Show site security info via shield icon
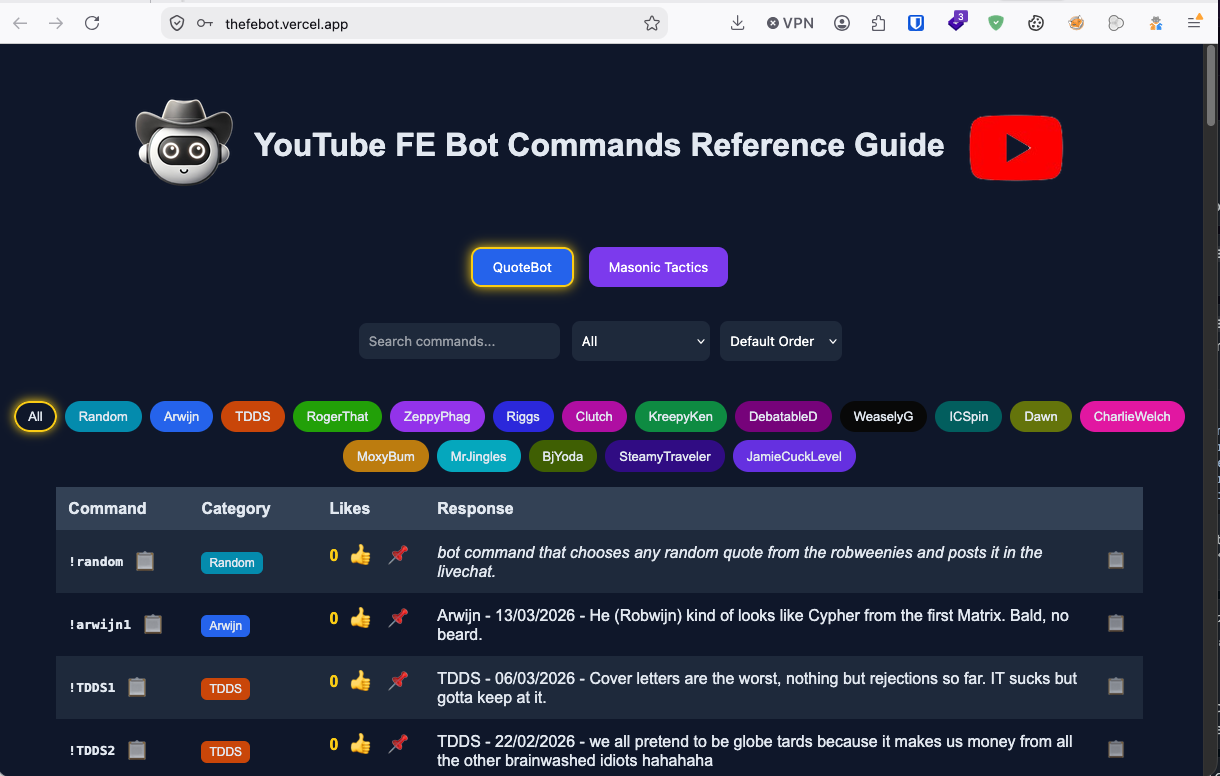 click(x=177, y=23)
